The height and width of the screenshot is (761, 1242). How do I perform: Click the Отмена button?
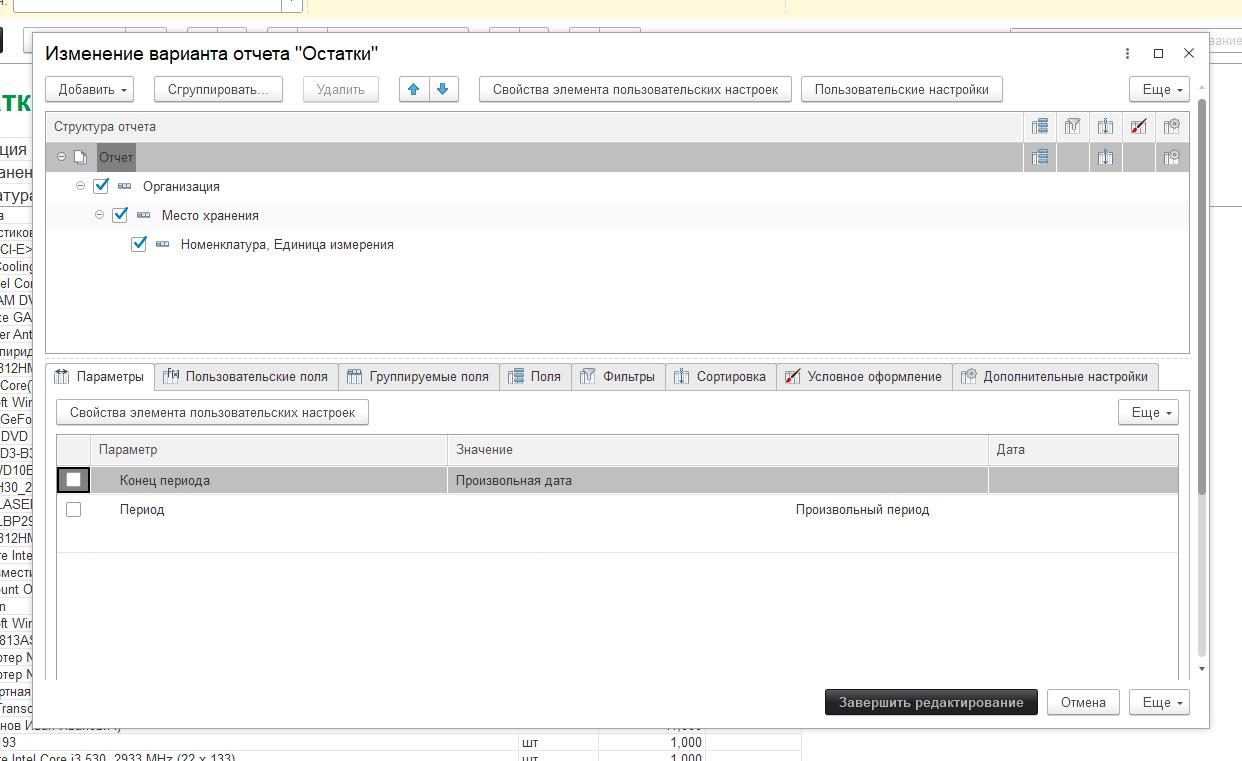(x=1083, y=702)
